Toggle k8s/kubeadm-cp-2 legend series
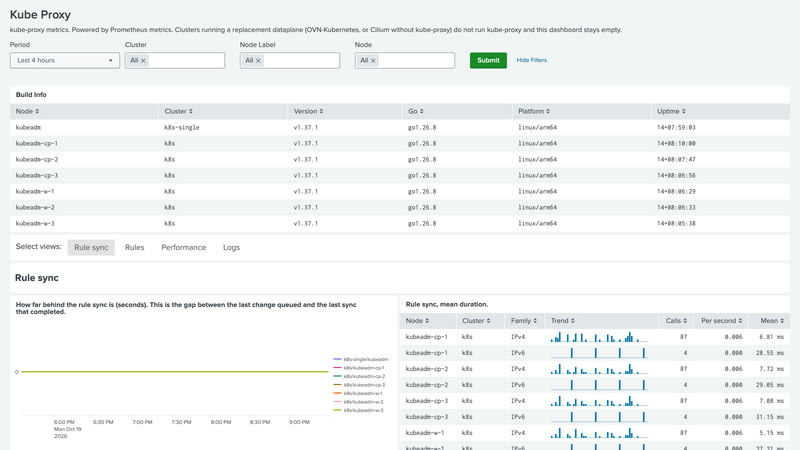The width and height of the screenshot is (800, 450). [359, 376]
